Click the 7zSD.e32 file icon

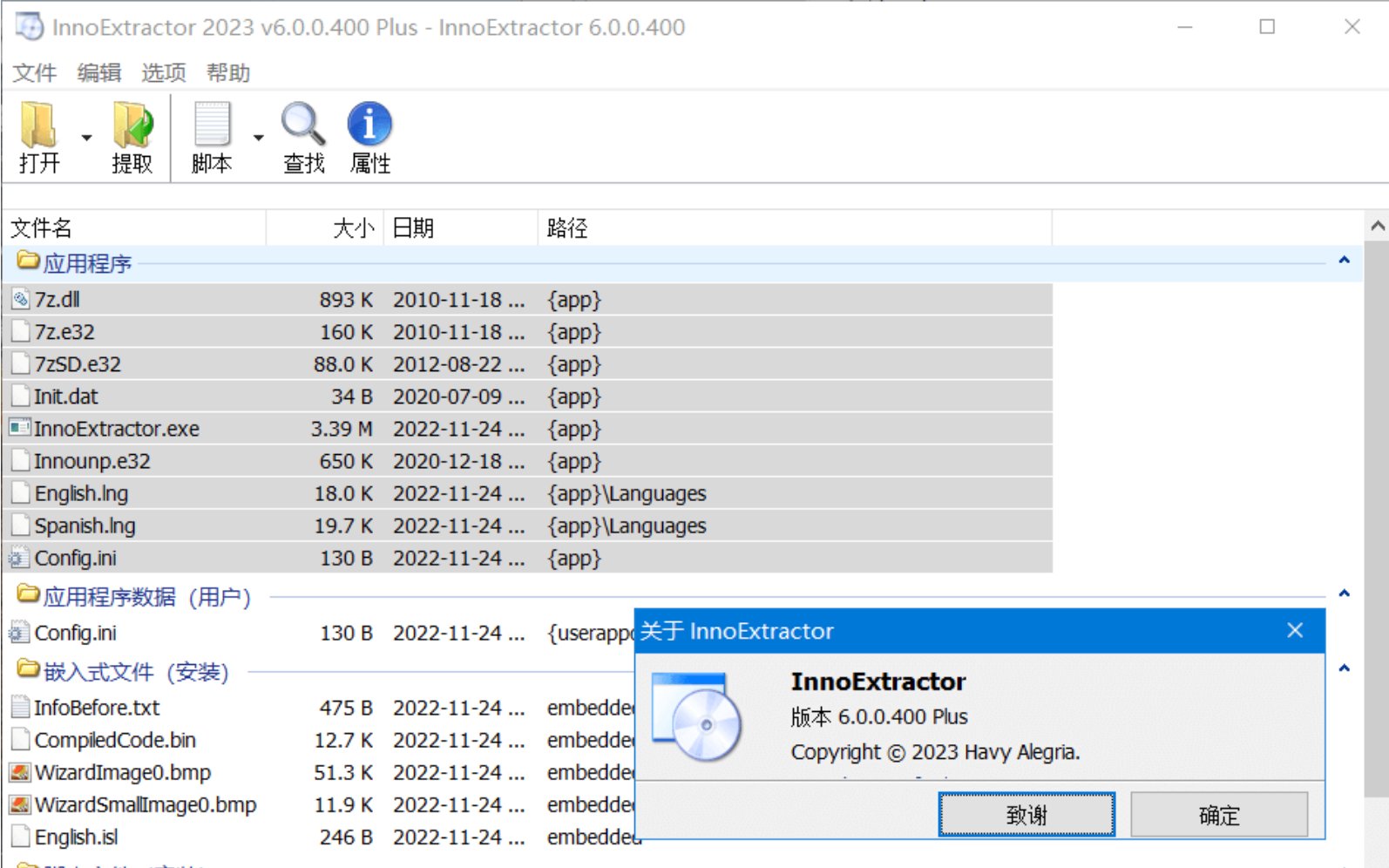[x=20, y=364]
